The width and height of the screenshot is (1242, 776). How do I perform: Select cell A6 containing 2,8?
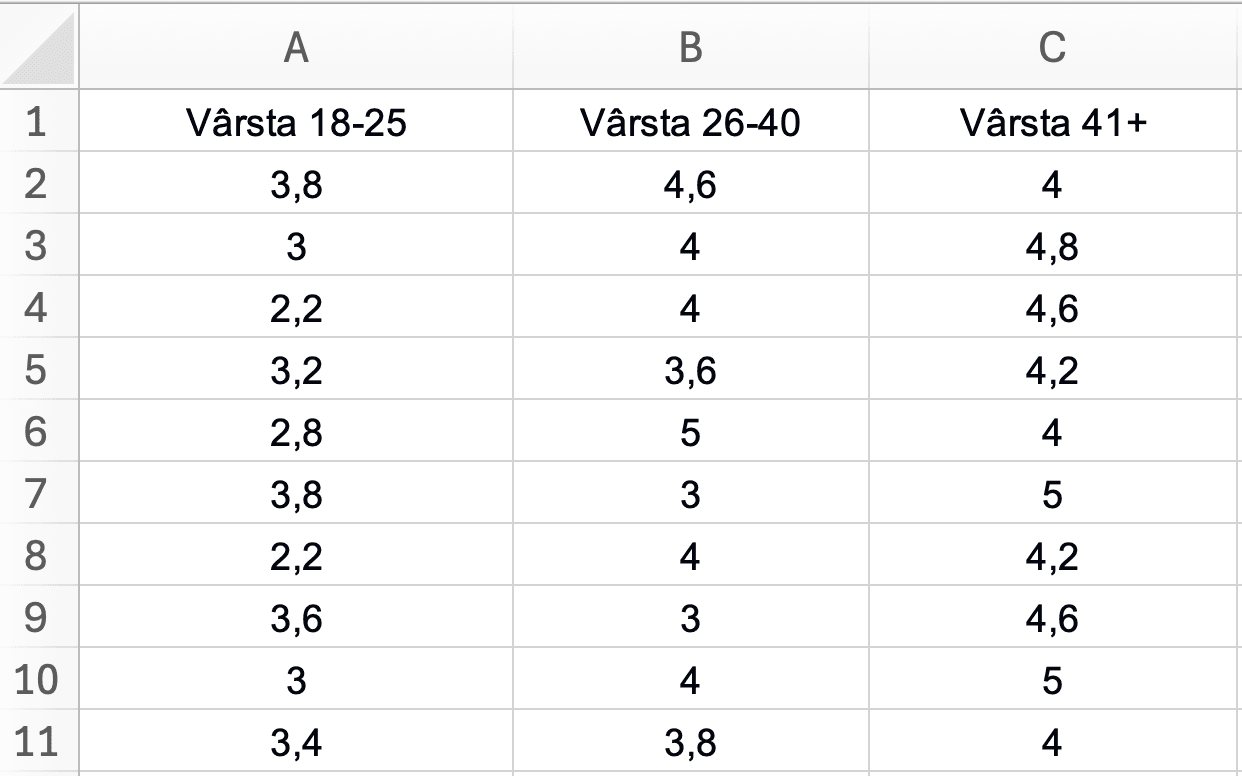(296, 432)
